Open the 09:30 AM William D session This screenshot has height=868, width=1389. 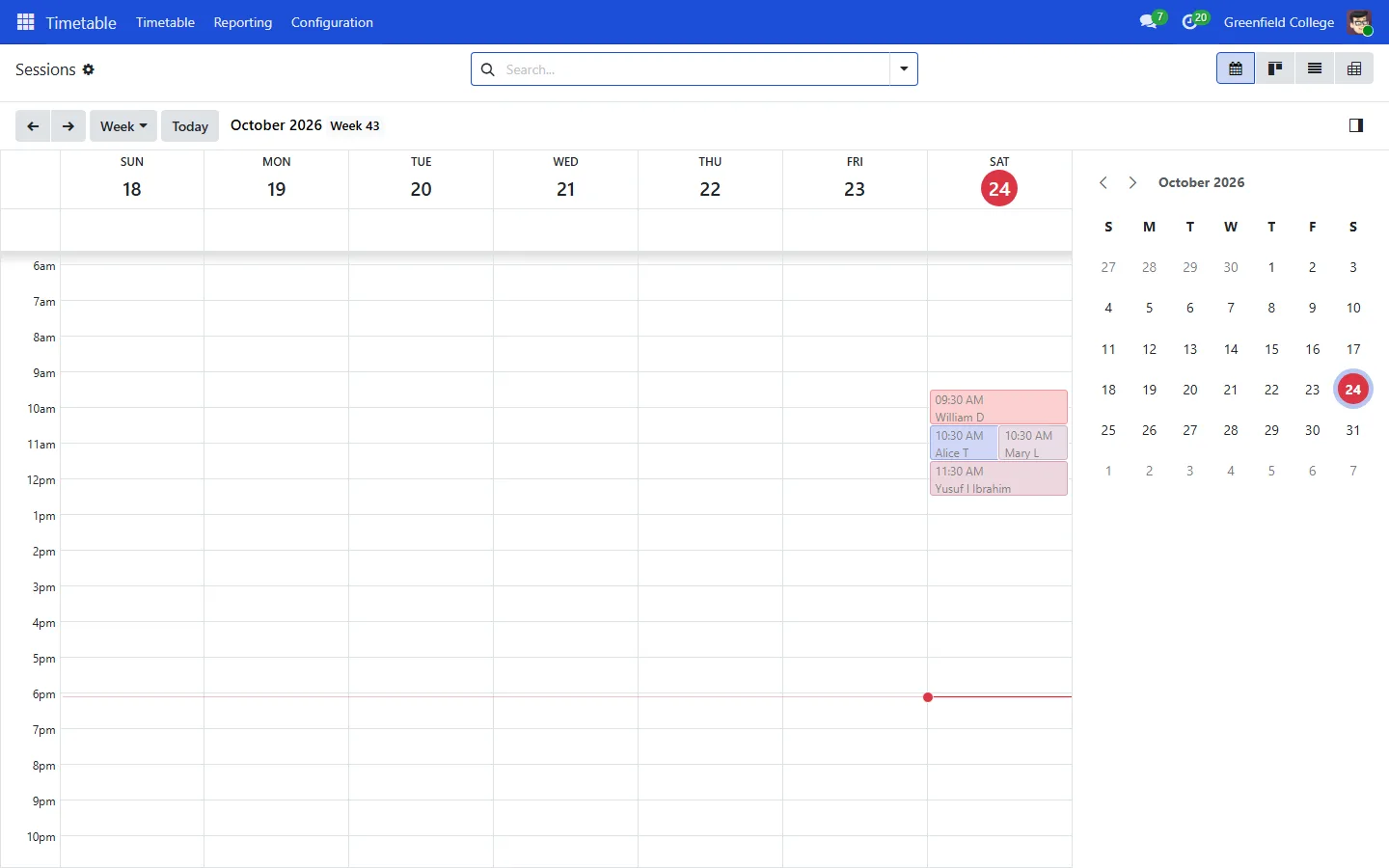[998, 407]
